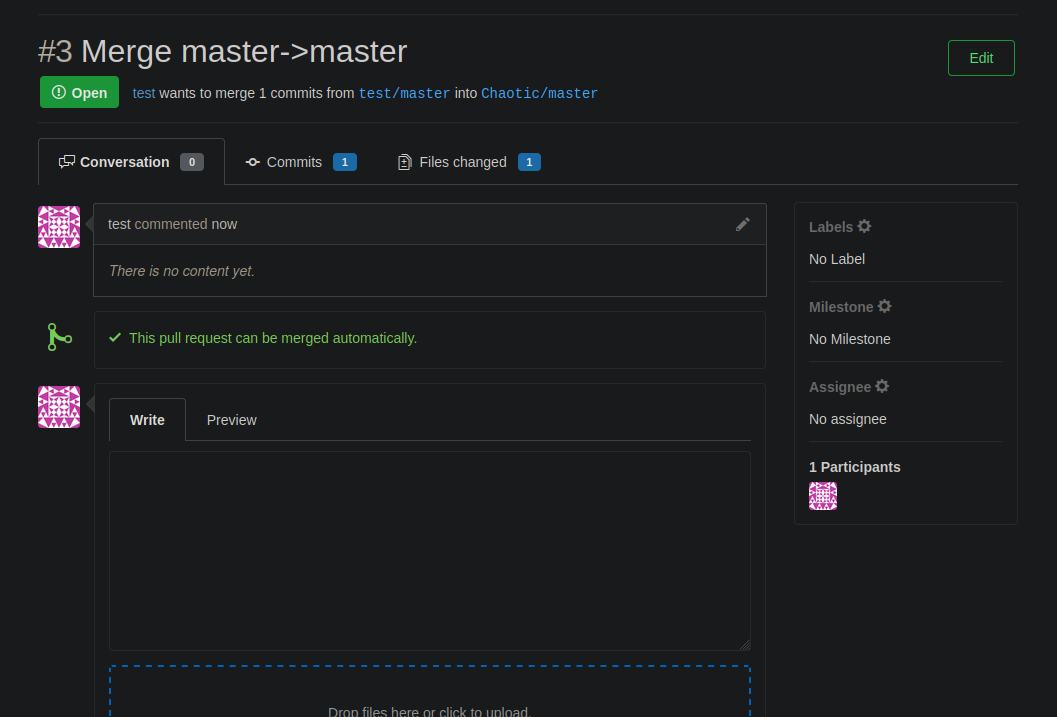Open the Chaotic/master branch link
The height and width of the screenshot is (717, 1057).
[x=539, y=94]
